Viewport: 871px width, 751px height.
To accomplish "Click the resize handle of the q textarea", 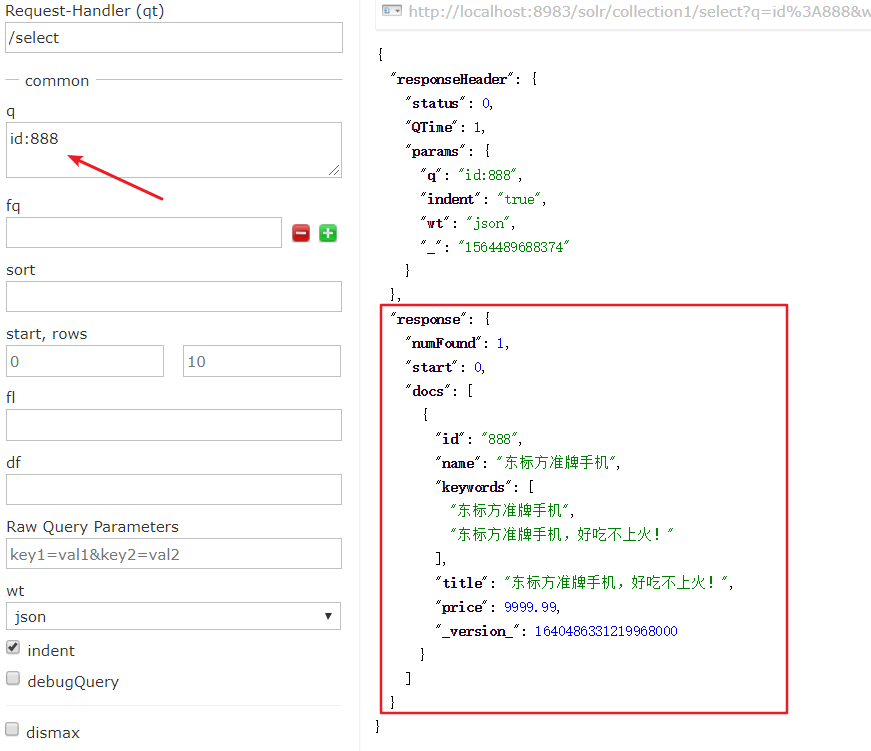I will [x=334, y=170].
